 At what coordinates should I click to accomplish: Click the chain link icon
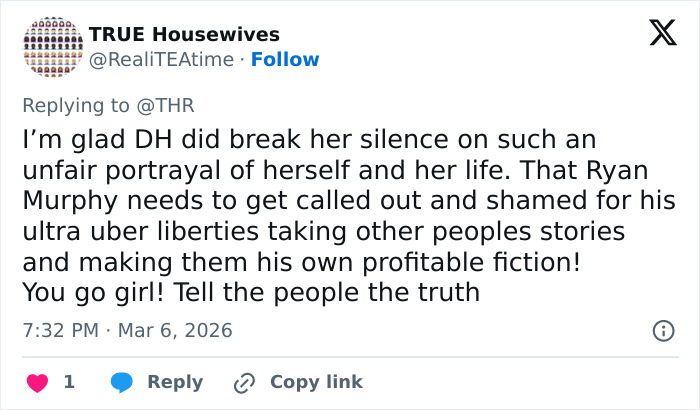[x=244, y=382]
